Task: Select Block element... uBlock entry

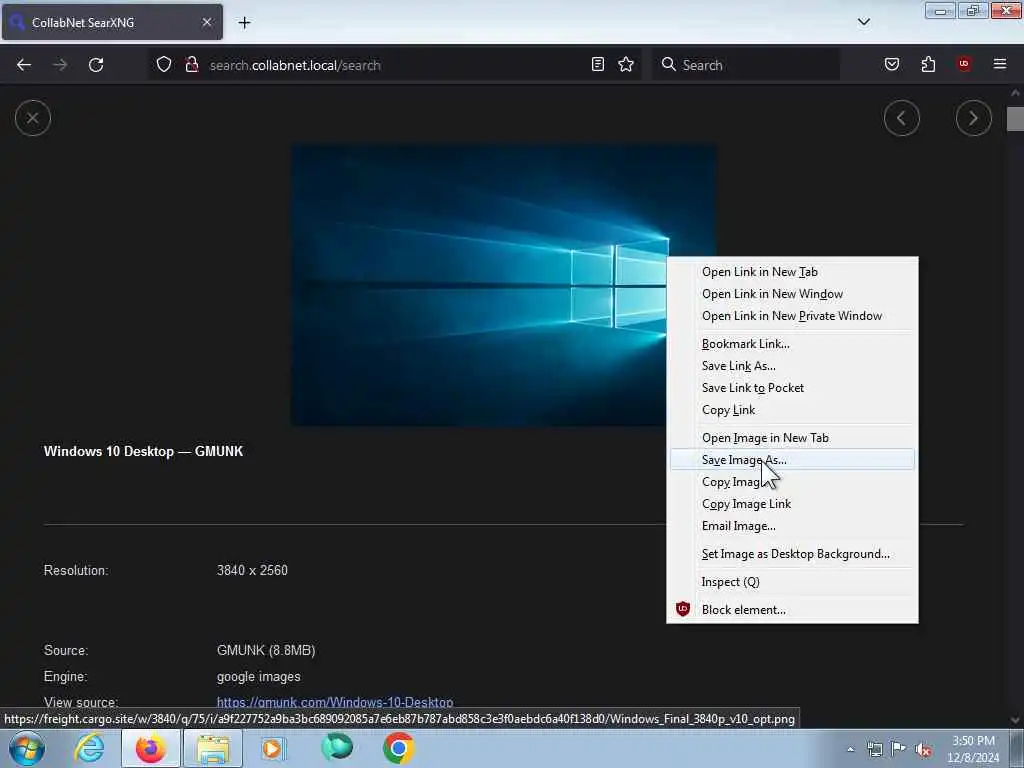Action: 792,610
